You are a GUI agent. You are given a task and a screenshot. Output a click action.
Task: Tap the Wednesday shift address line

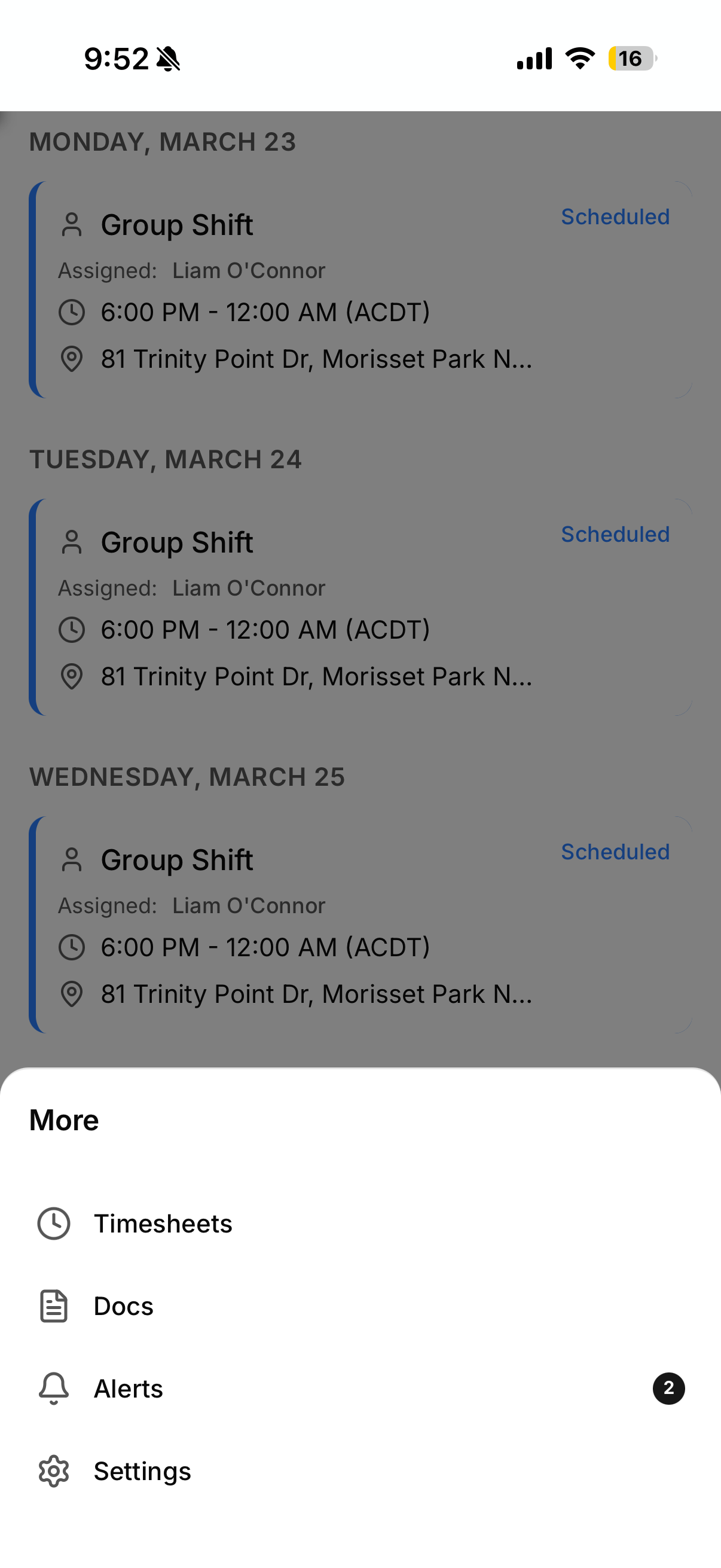click(x=316, y=994)
